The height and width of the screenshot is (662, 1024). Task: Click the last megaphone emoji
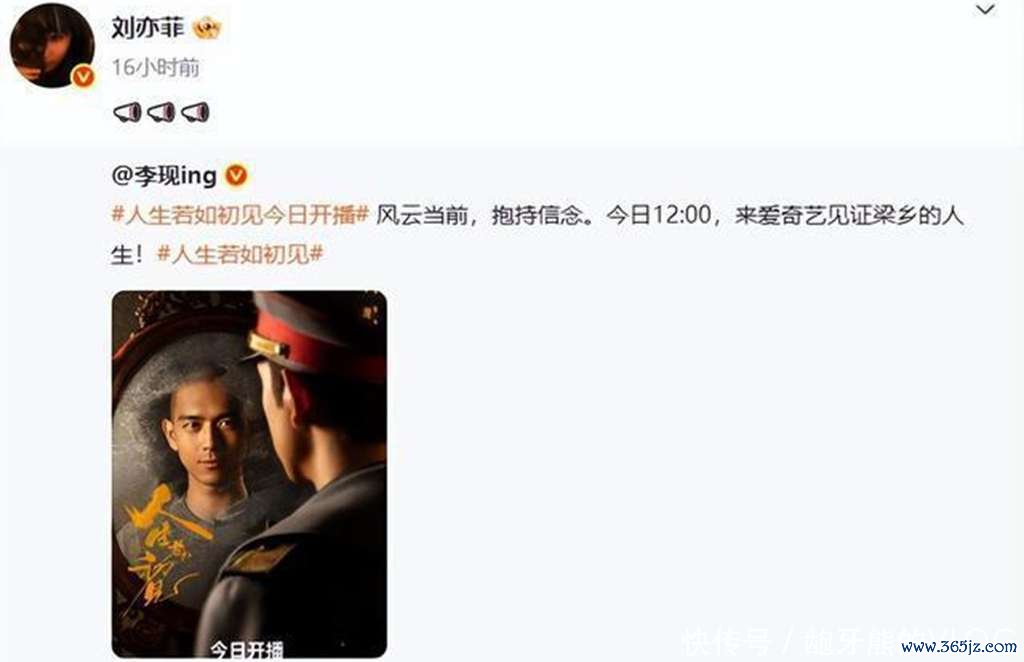[x=195, y=112]
